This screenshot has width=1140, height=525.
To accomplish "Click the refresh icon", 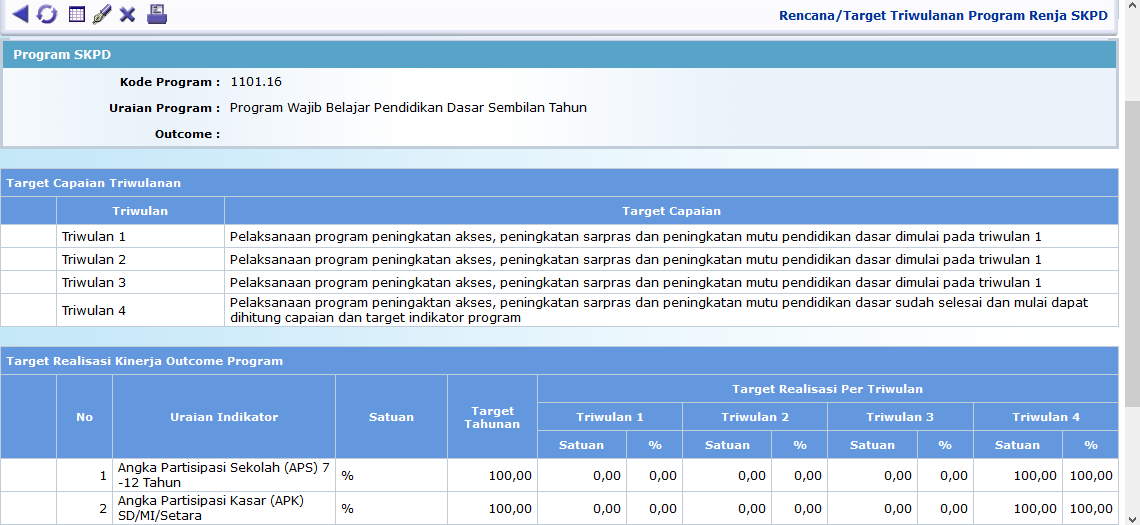I will pos(47,14).
